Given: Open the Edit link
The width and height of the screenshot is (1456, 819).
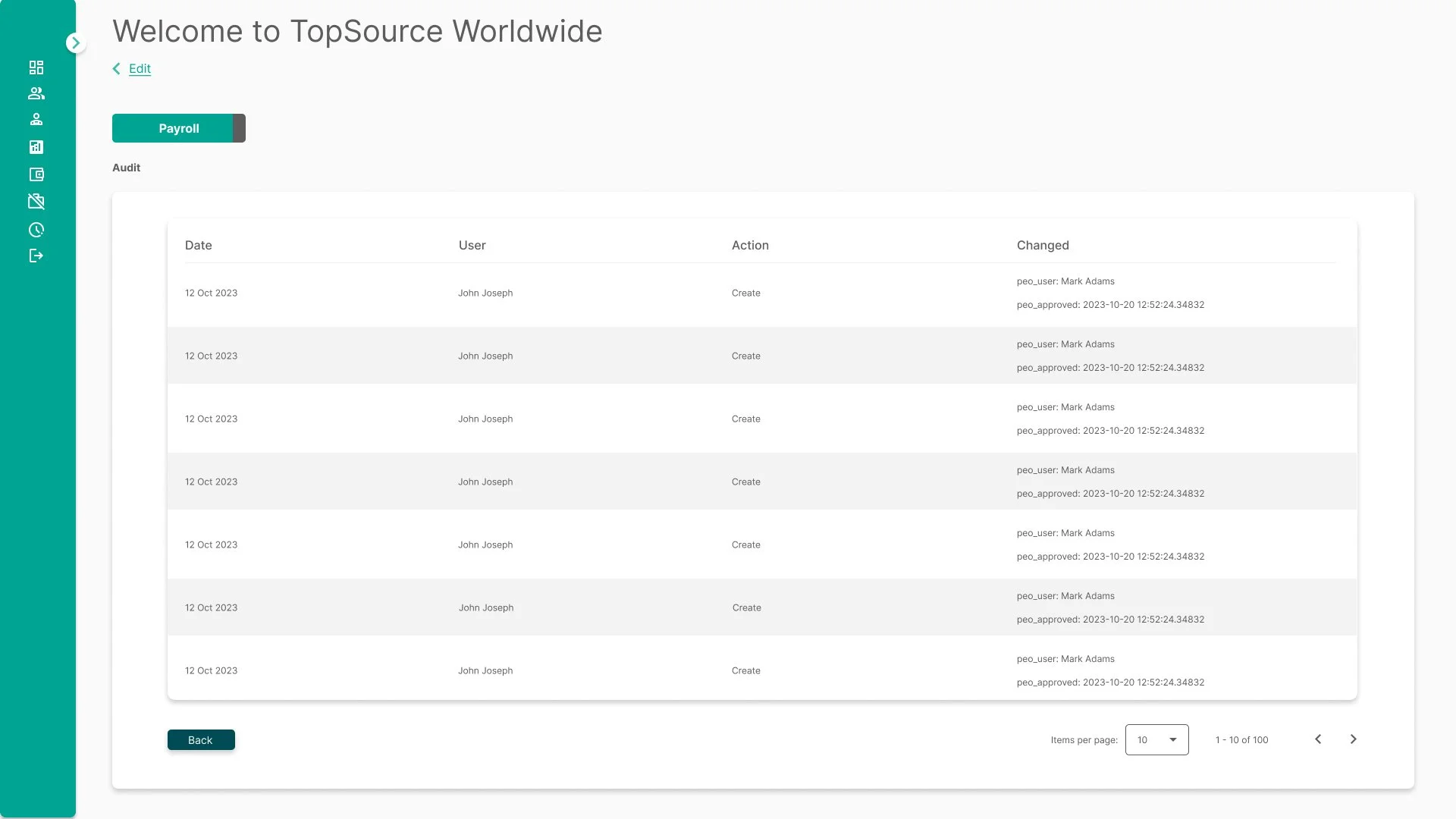Looking at the screenshot, I should [x=140, y=68].
